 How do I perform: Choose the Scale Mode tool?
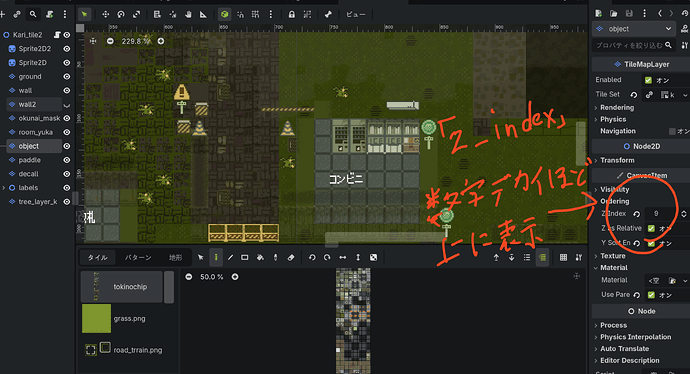[136, 15]
